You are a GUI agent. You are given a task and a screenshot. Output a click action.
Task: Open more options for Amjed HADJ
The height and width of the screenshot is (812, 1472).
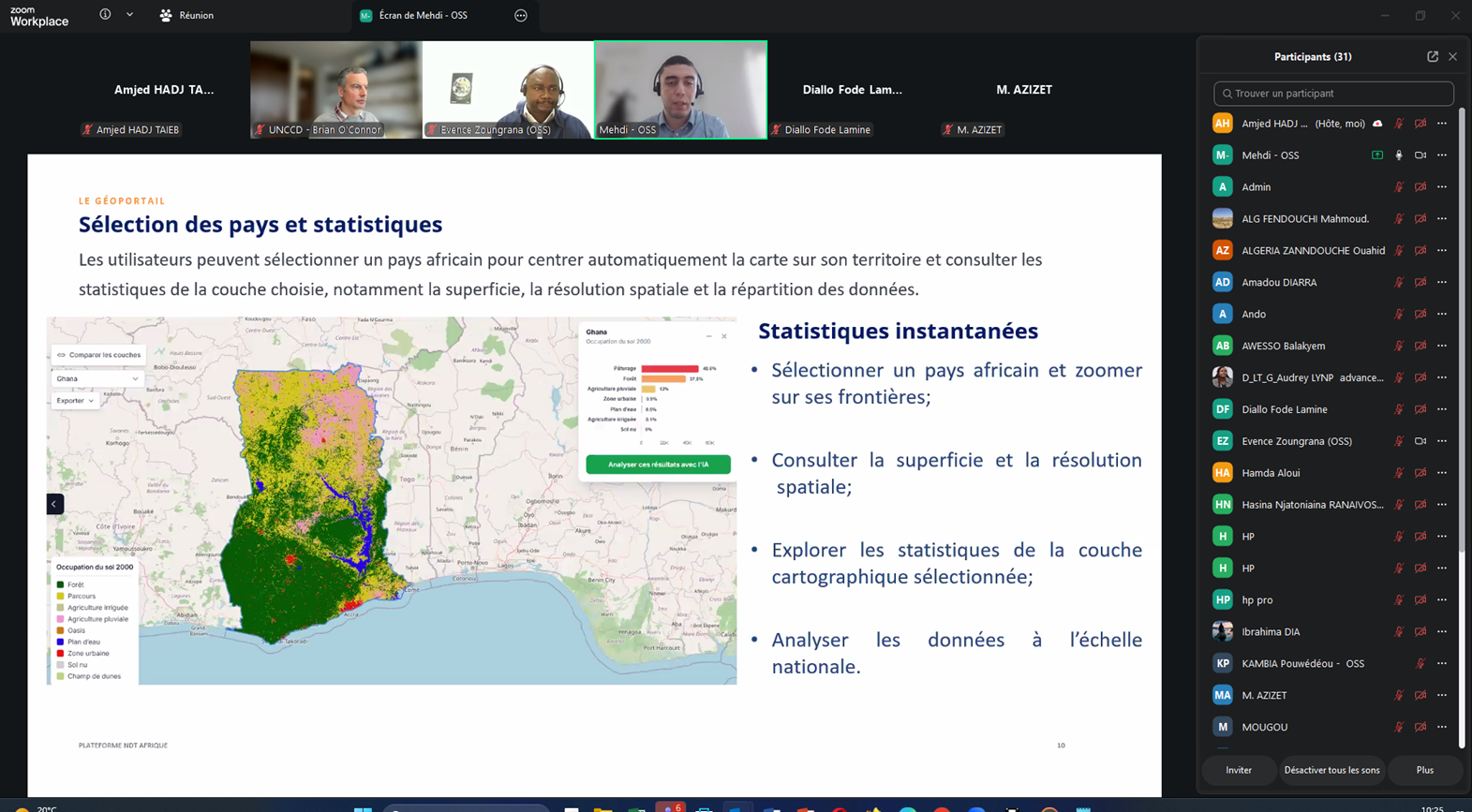pyautogui.click(x=1442, y=124)
